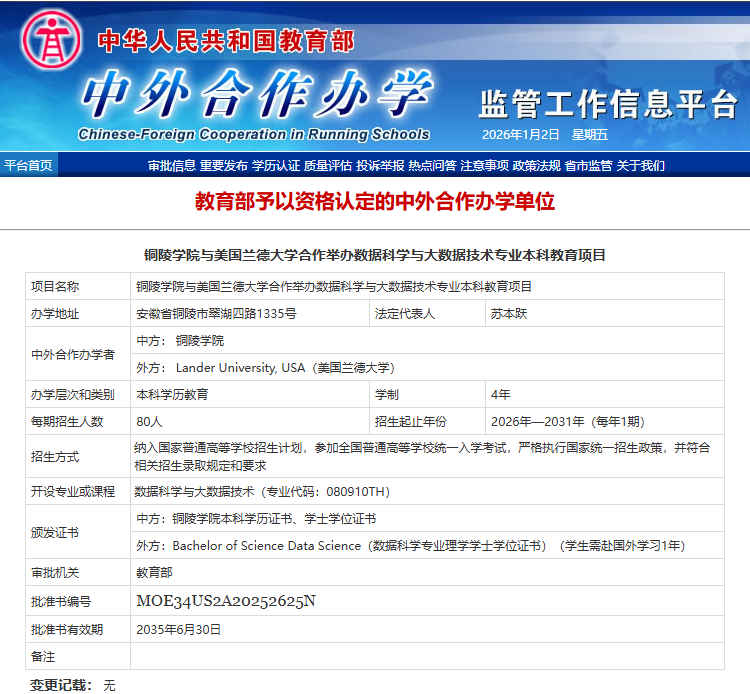Open the 政策法规 page

coord(537,165)
